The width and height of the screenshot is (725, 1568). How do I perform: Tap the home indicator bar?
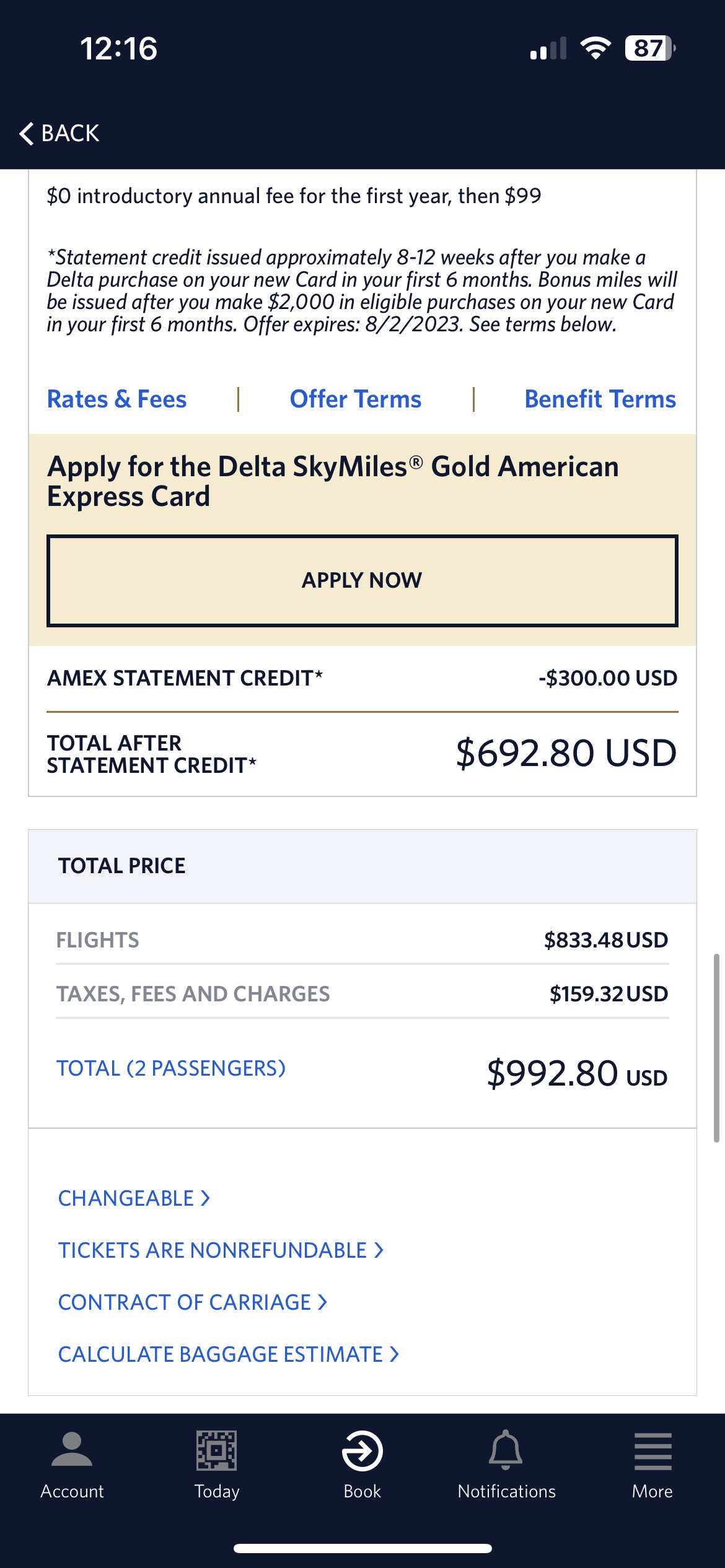(362, 1548)
